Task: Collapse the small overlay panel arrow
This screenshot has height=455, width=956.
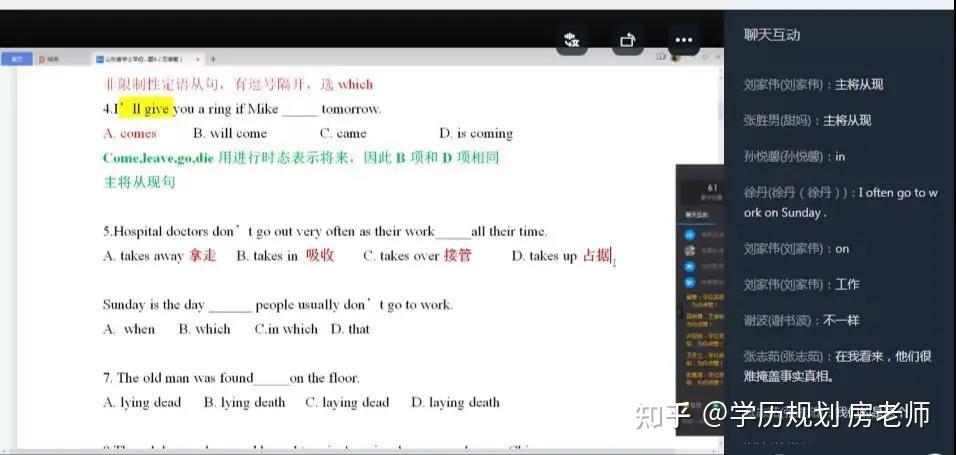Action: pos(681,312)
